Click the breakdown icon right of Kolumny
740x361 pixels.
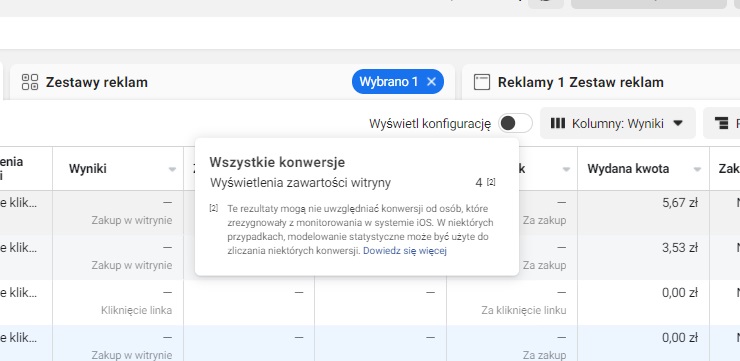[x=721, y=124]
